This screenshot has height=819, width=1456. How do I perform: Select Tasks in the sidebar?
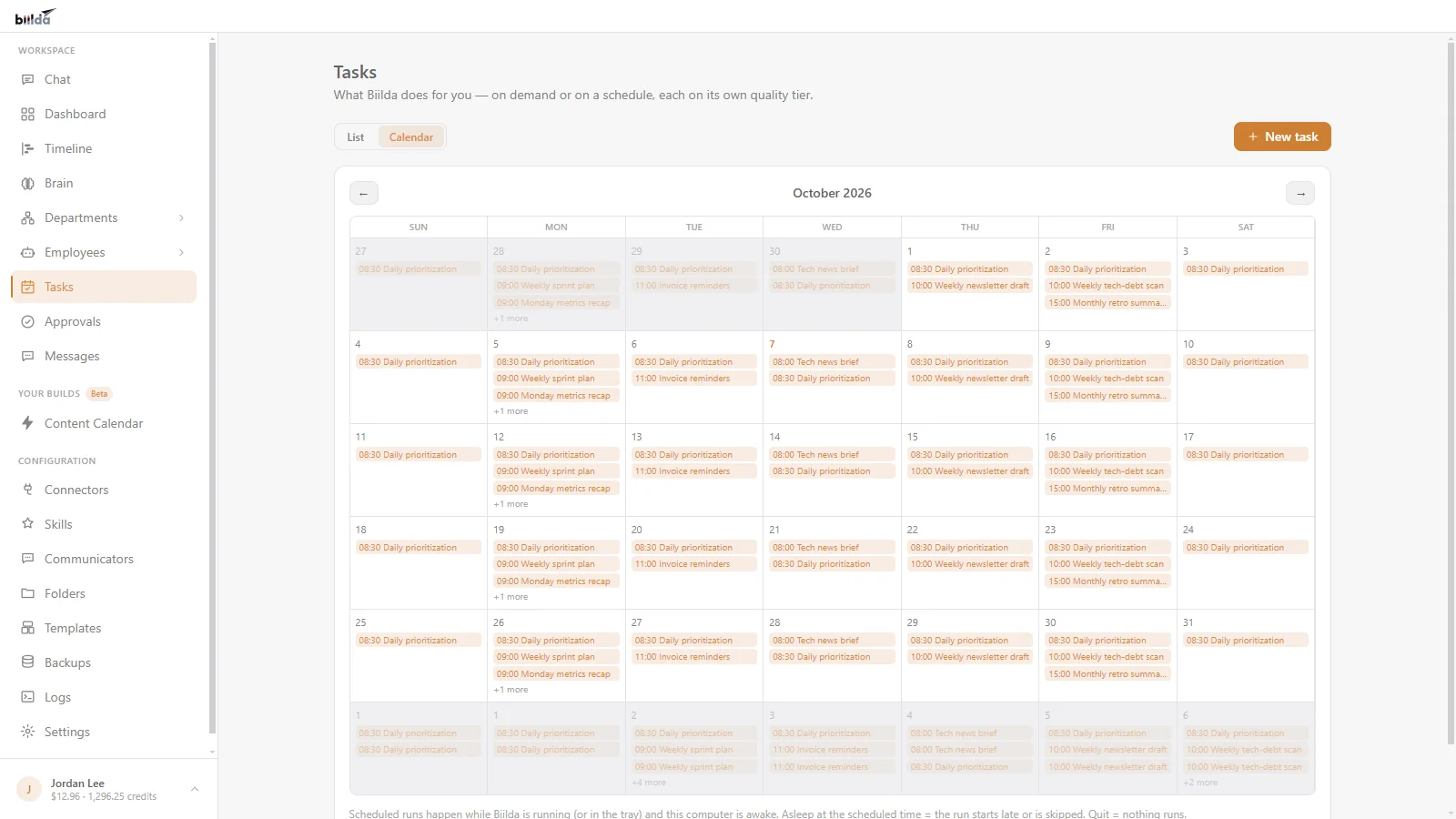pos(104,287)
